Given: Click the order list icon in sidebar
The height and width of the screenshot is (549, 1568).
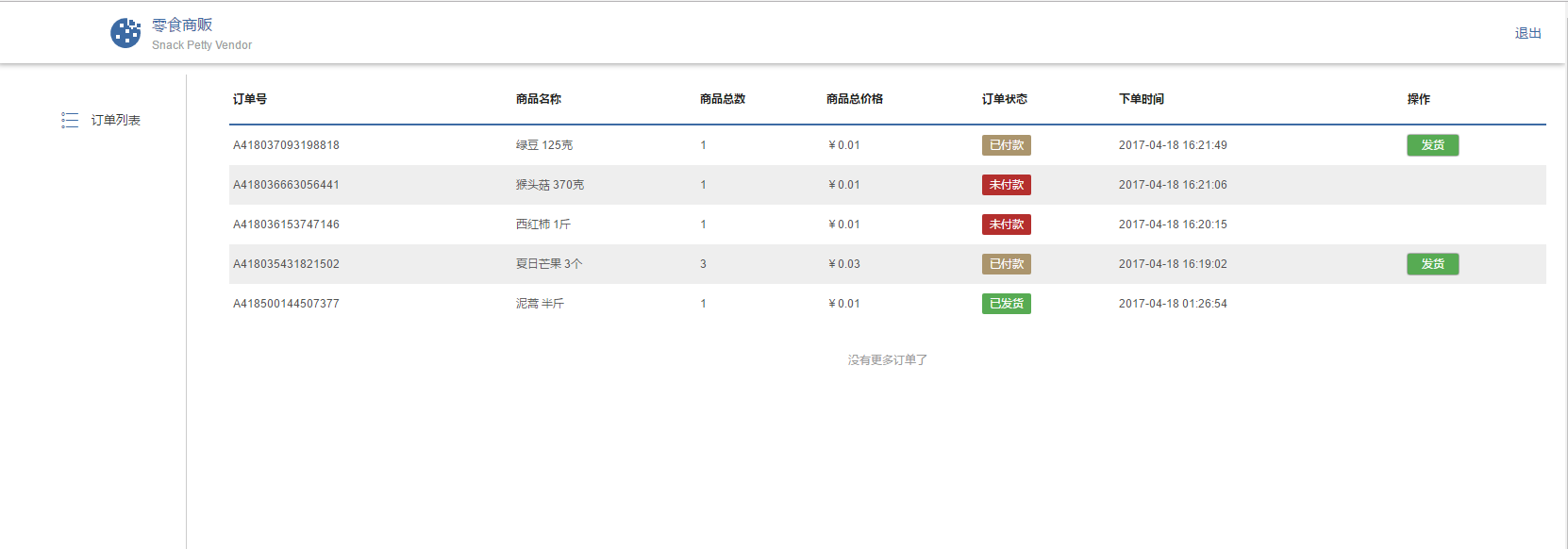Looking at the screenshot, I should point(70,120).
